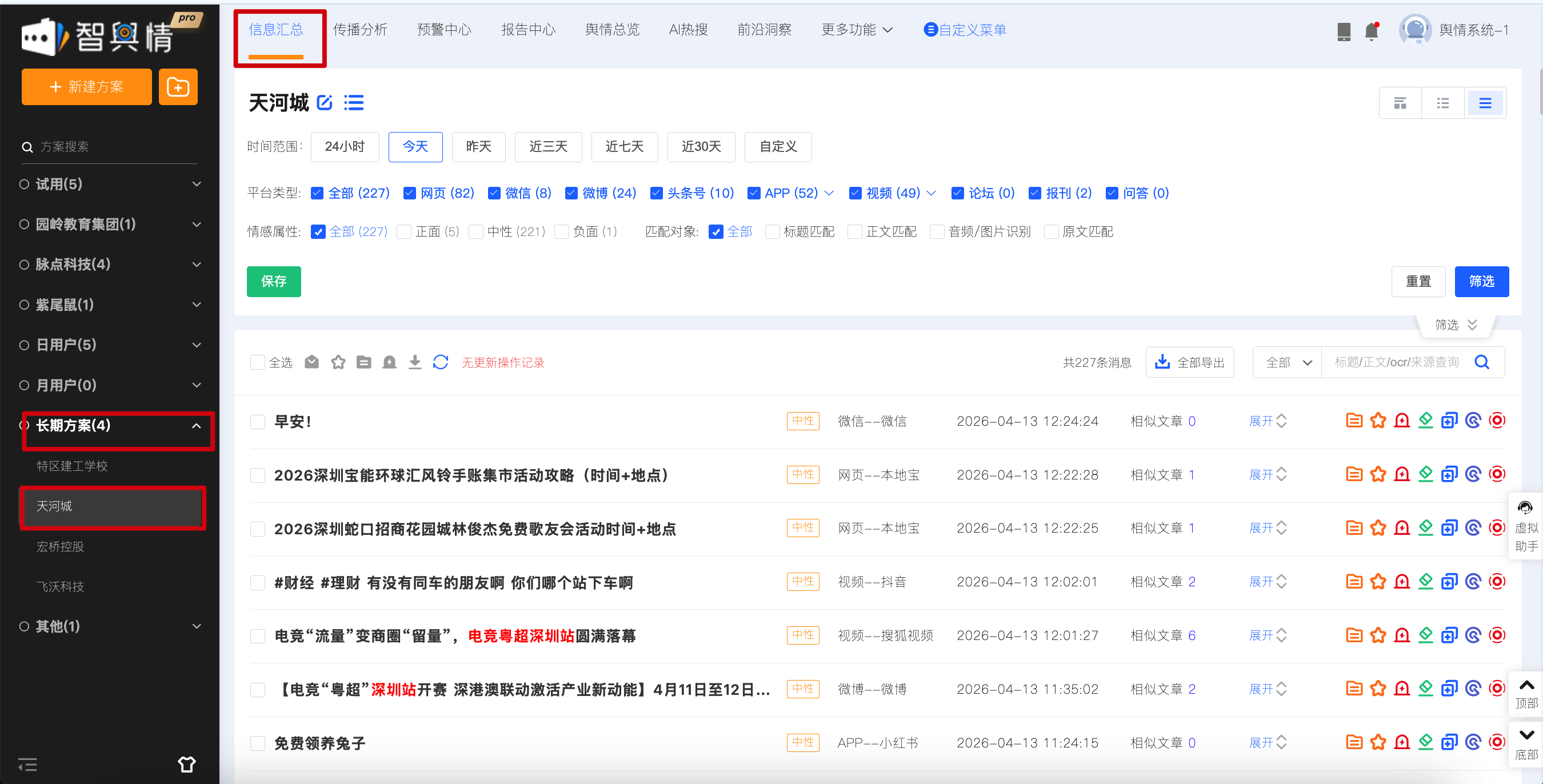Click the new folder icon beside 新建方案
This screenshot has height=784, width=1543.
[178, 87]
